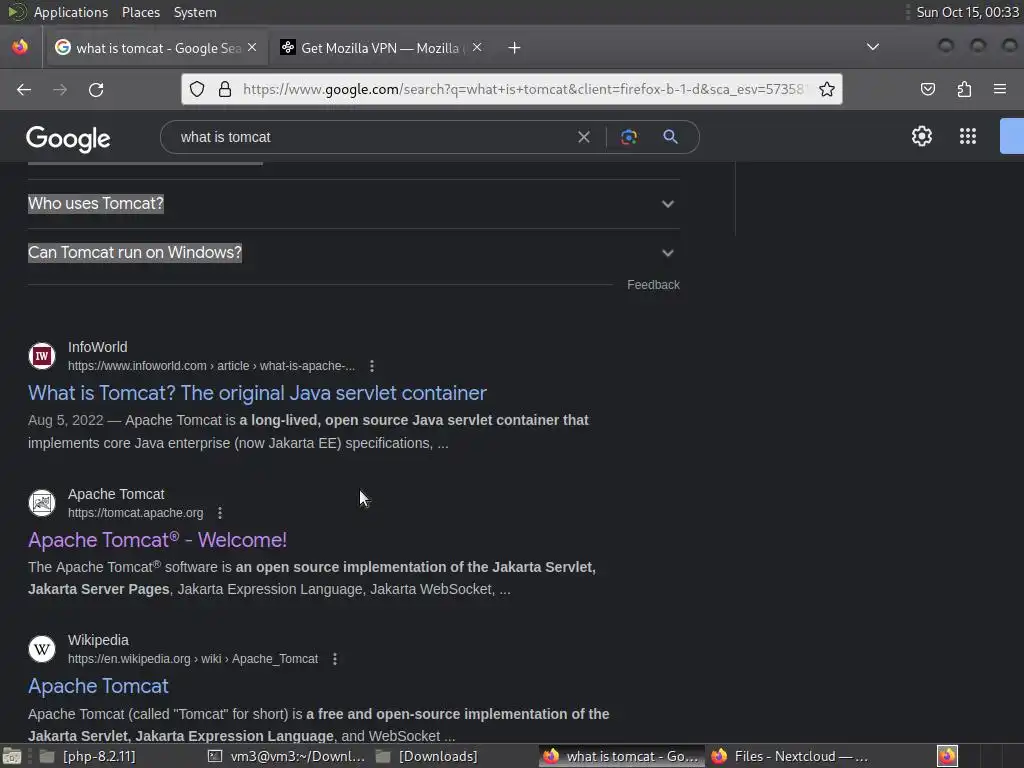Open the Places menu
The image size is (1024, 768).
pos(140,12)
